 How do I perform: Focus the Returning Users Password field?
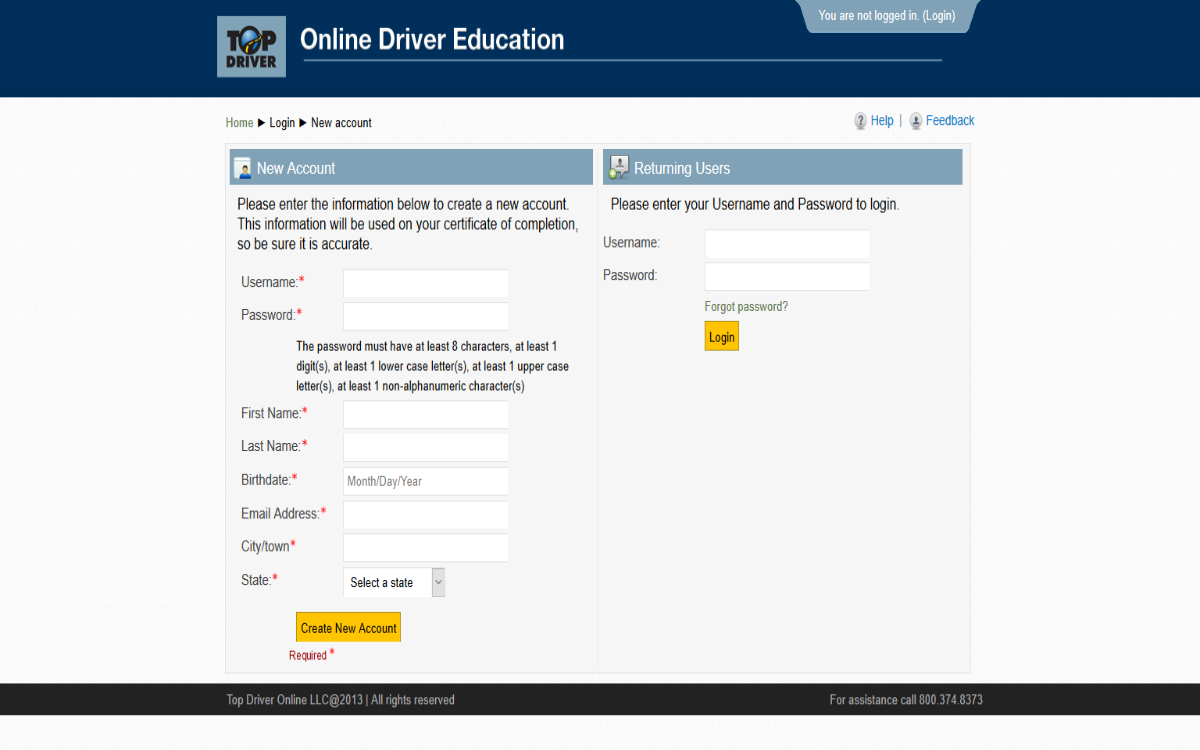pos(788,276)
